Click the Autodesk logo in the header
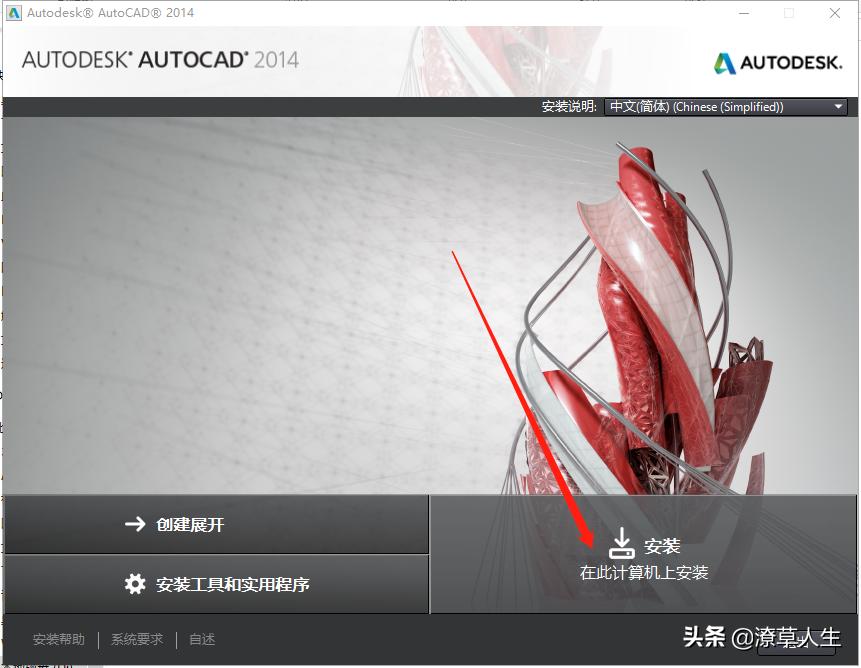Viewport: 861px width, 668px height. [x=777, y=62]
